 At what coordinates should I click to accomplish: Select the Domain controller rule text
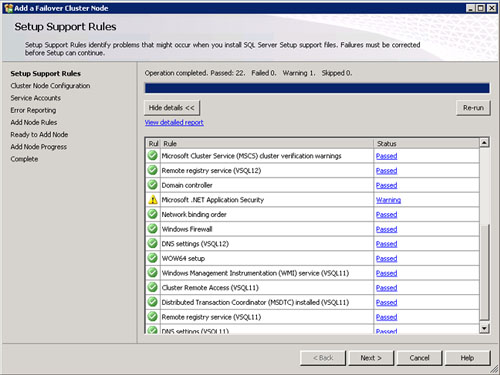click(187, 185)
